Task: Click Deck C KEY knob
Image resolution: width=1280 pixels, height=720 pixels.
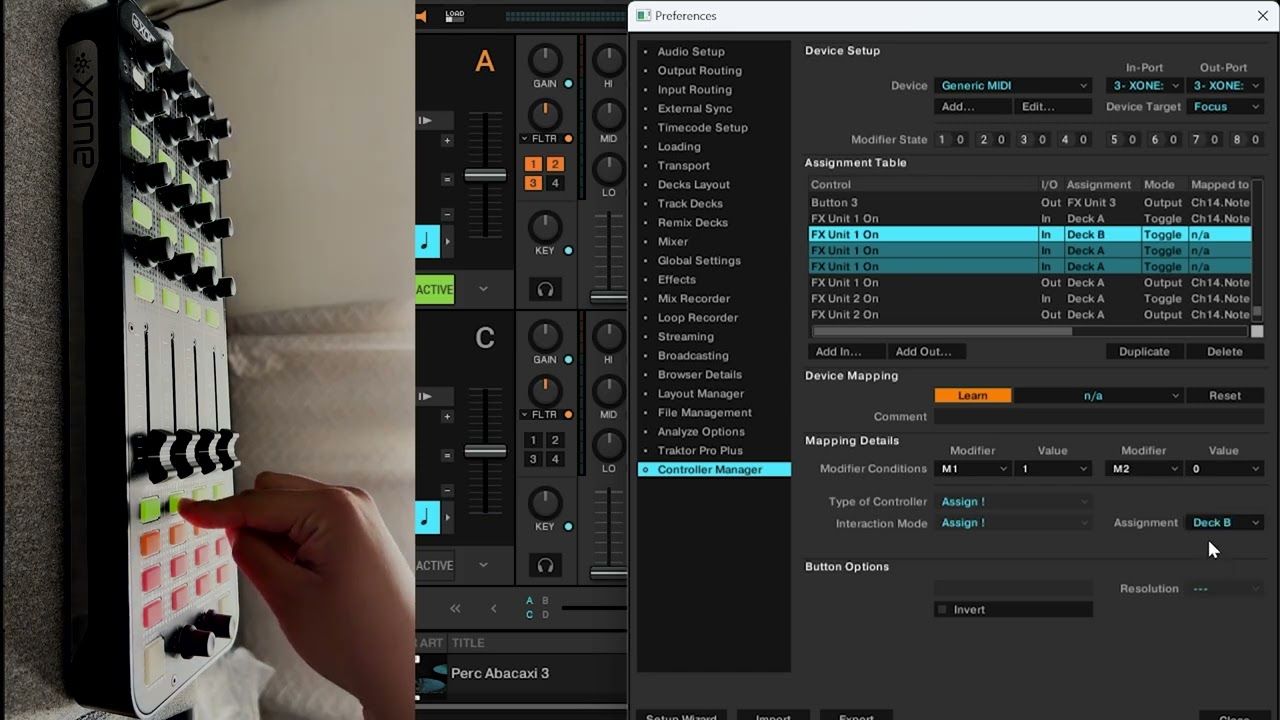Action: [x=544, y=502]
